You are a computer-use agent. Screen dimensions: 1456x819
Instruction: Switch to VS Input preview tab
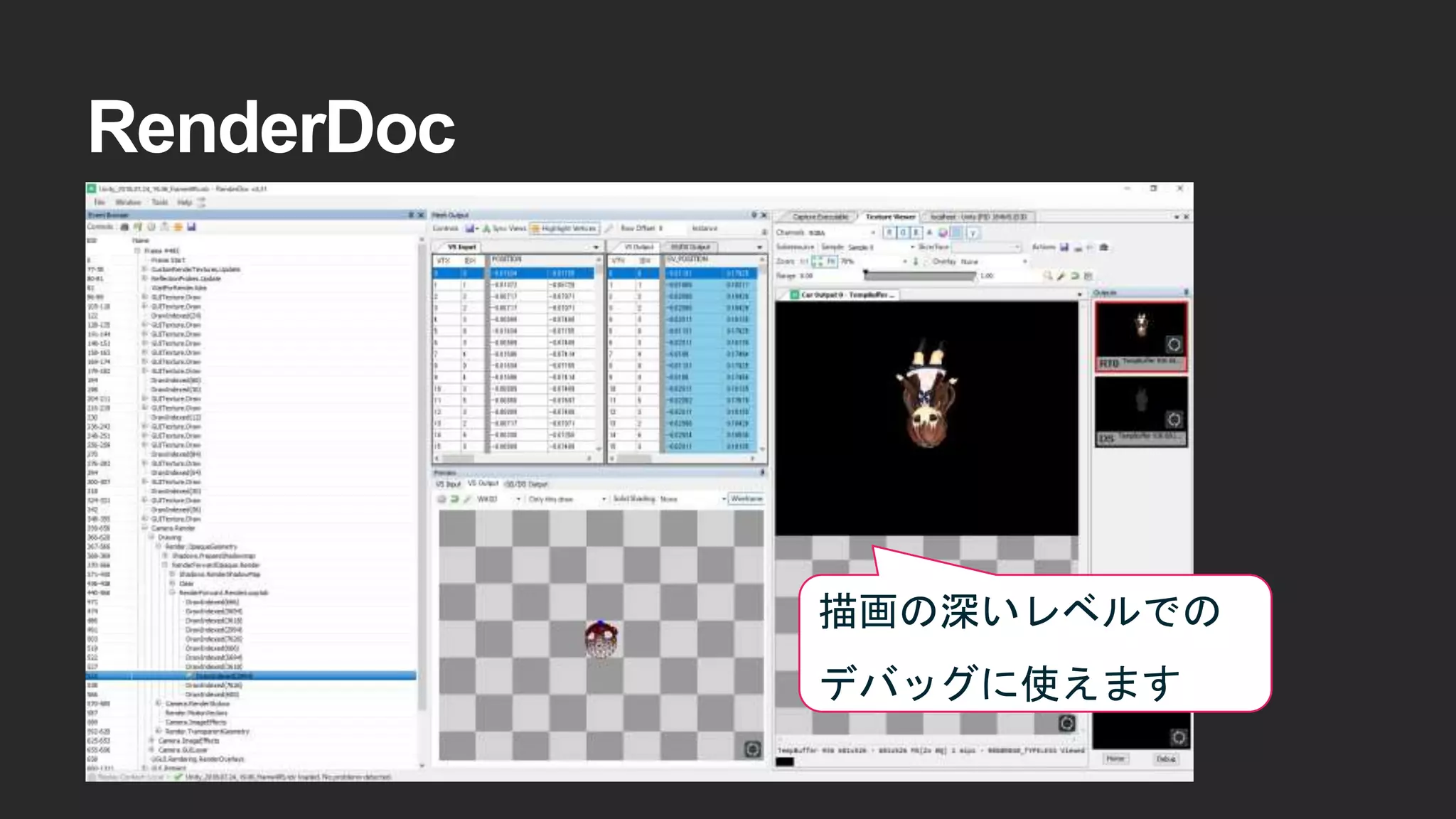tap(448, 484)
